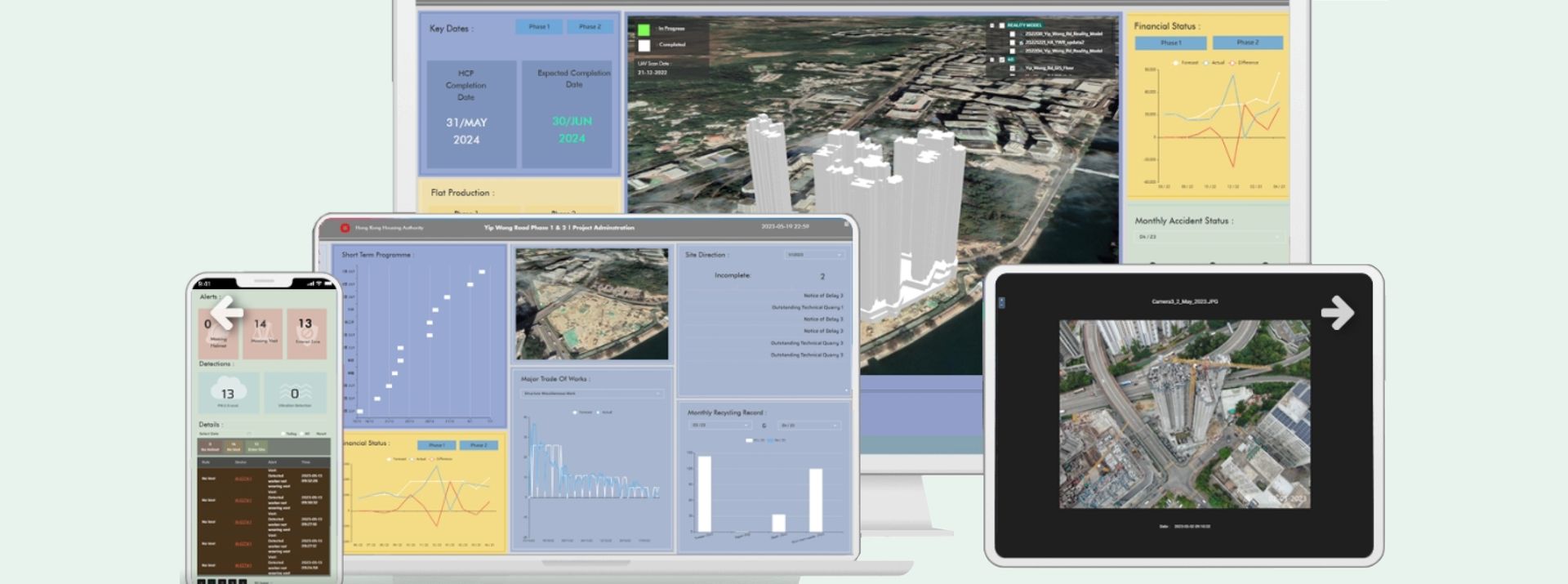
Task: Open the Camera3_2_May_2023.JPG aerial photo on tablet
Action: [1184, 414]
